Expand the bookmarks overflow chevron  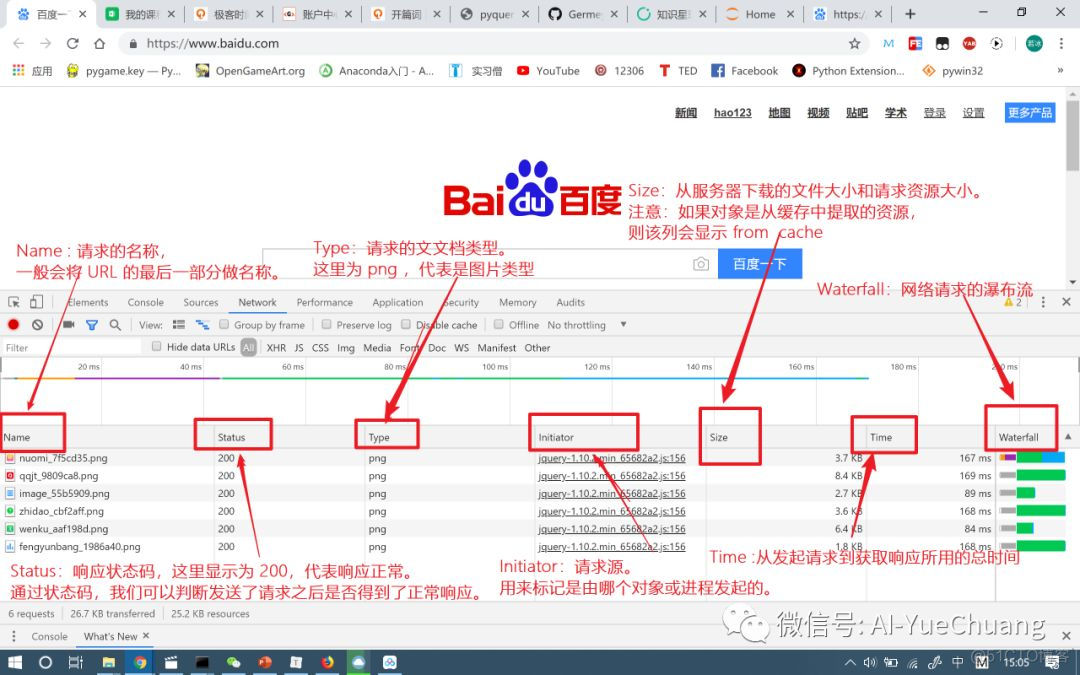point(1060,70)
